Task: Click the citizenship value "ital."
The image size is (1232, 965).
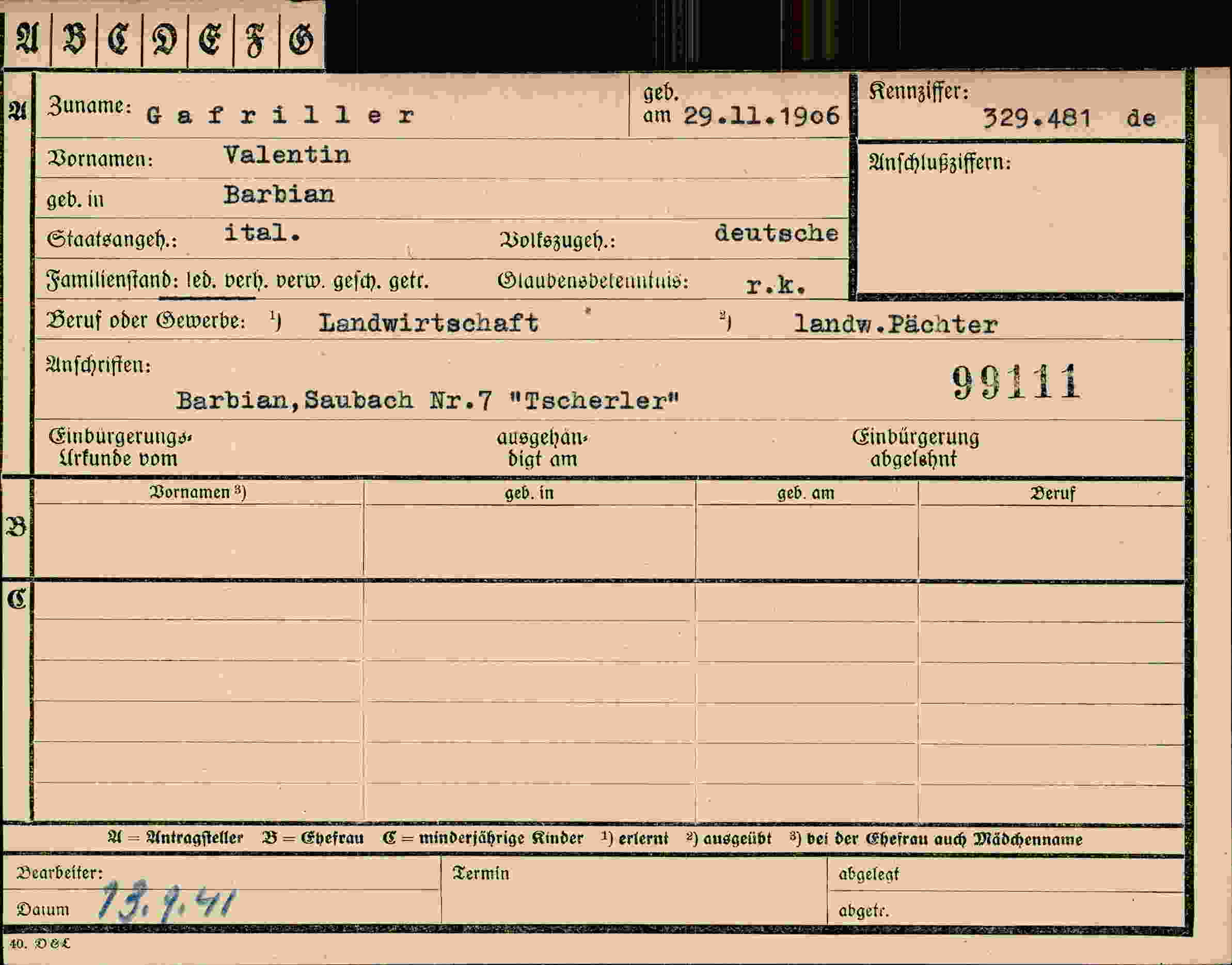Action: coord(262,232)
